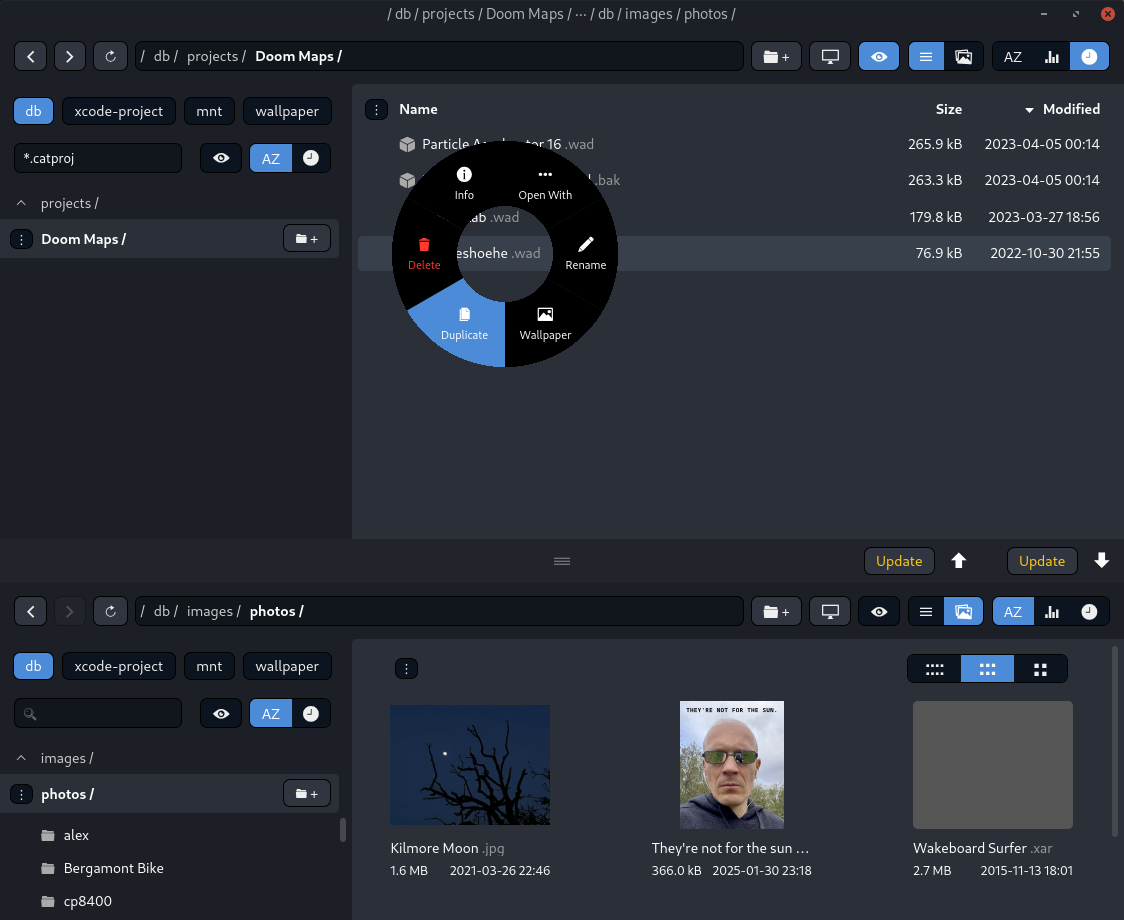
Task: Switch Doom Maps pane to image view
Action: [x=963, y=57]
